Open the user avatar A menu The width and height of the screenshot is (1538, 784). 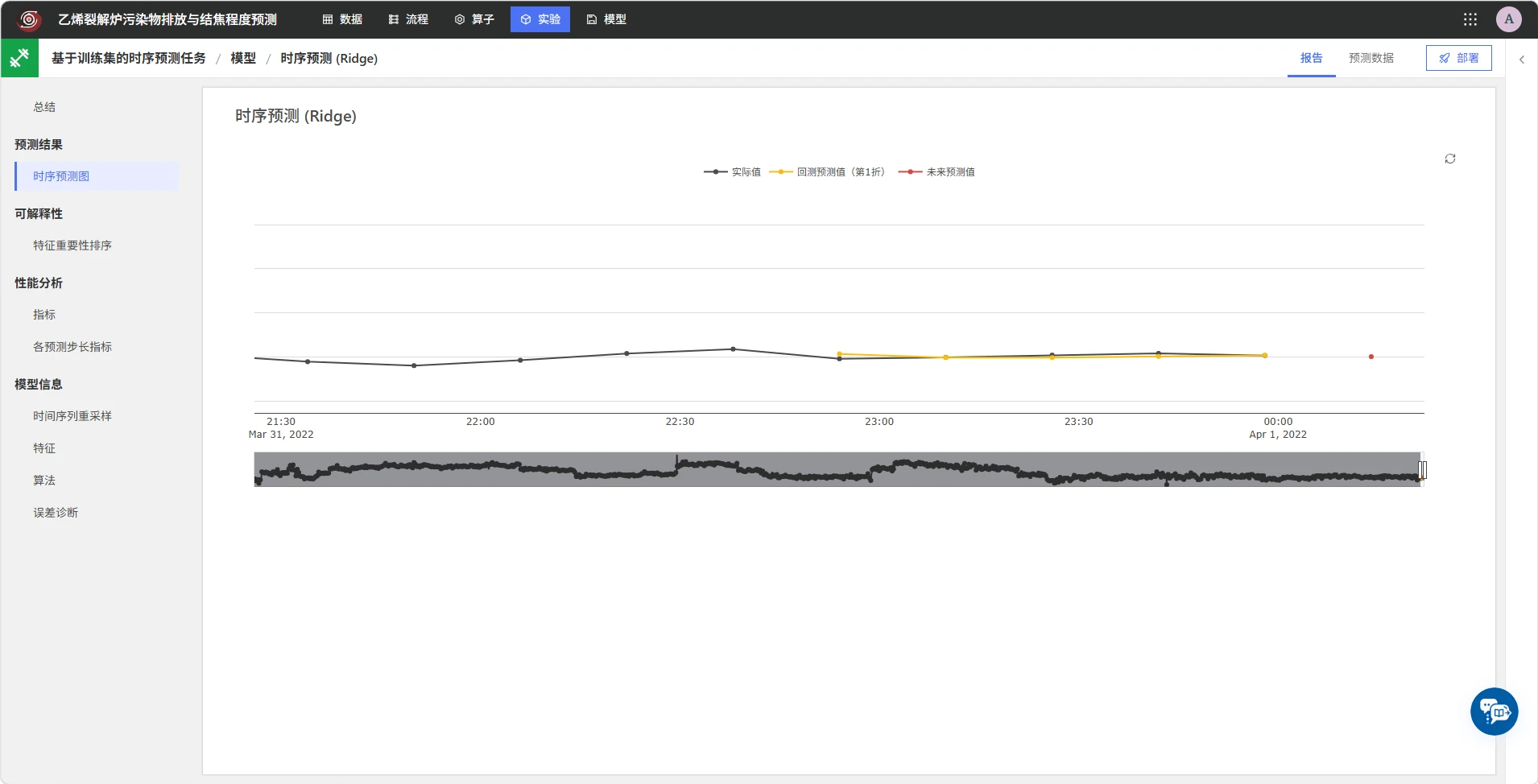[x=1509, y=19]
